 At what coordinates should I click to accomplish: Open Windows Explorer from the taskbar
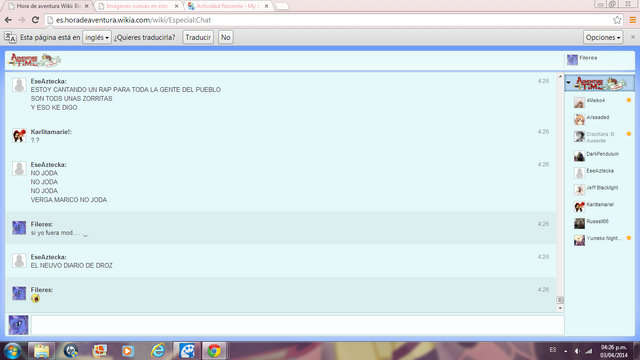click(x=42, y=351)
